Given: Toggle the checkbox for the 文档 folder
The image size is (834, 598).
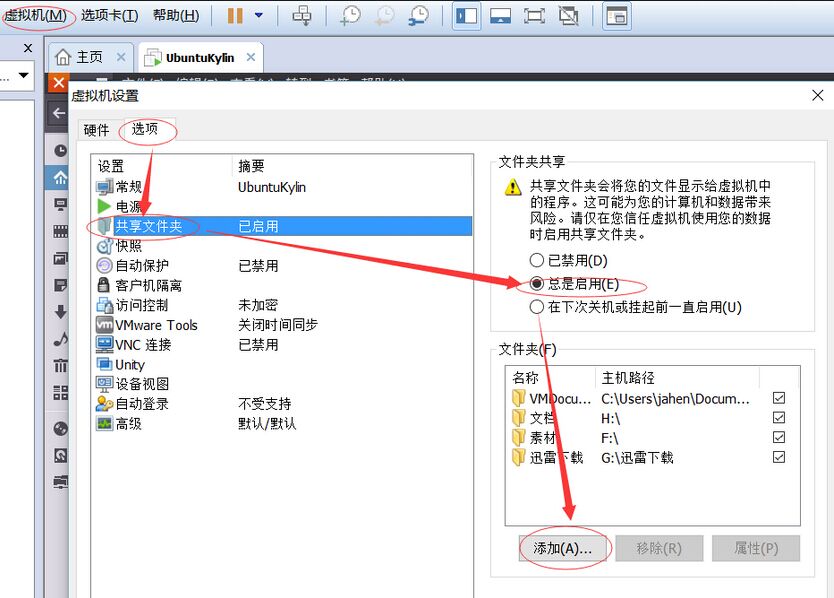Looking at the screenshot, I should coord(779,418).
